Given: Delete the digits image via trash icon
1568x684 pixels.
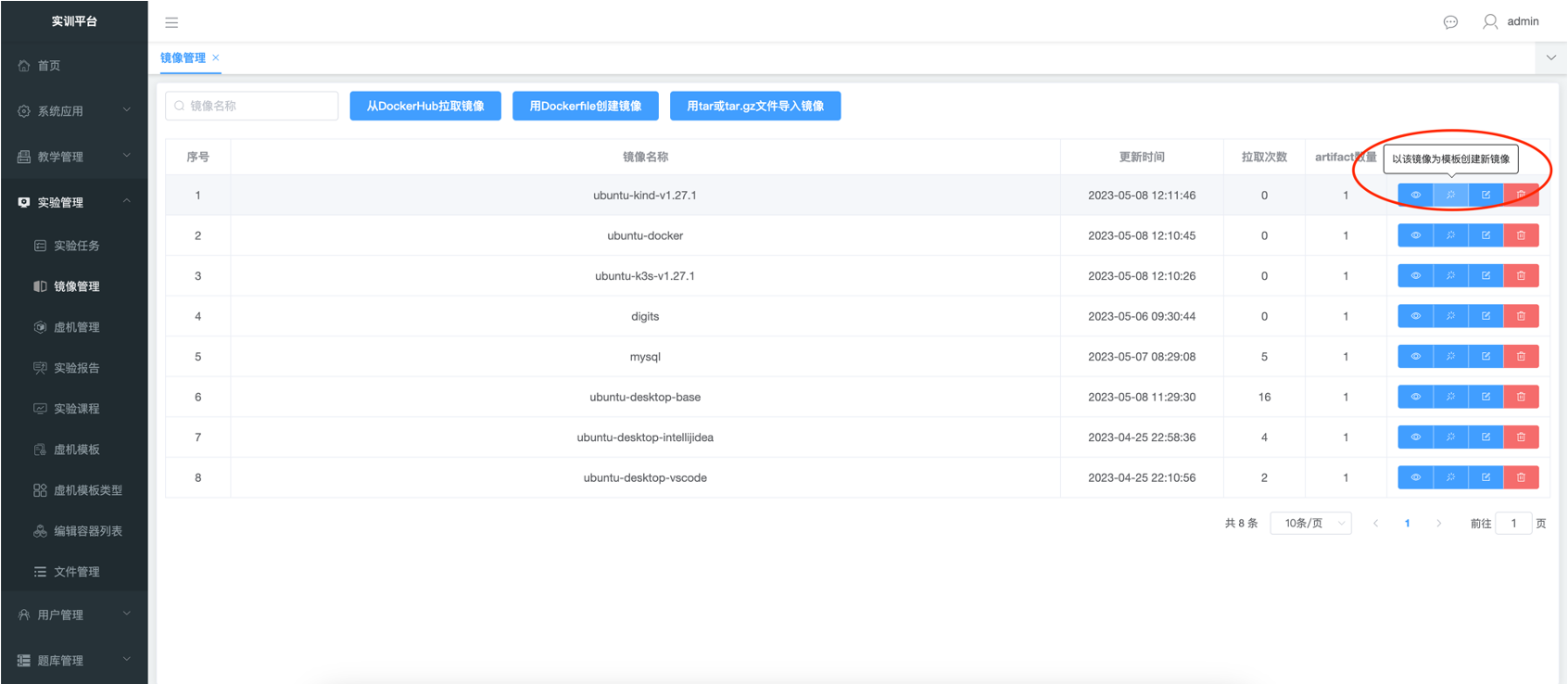Looking at the screenshot, I should pyautogui.click(x=1521, y=316).
